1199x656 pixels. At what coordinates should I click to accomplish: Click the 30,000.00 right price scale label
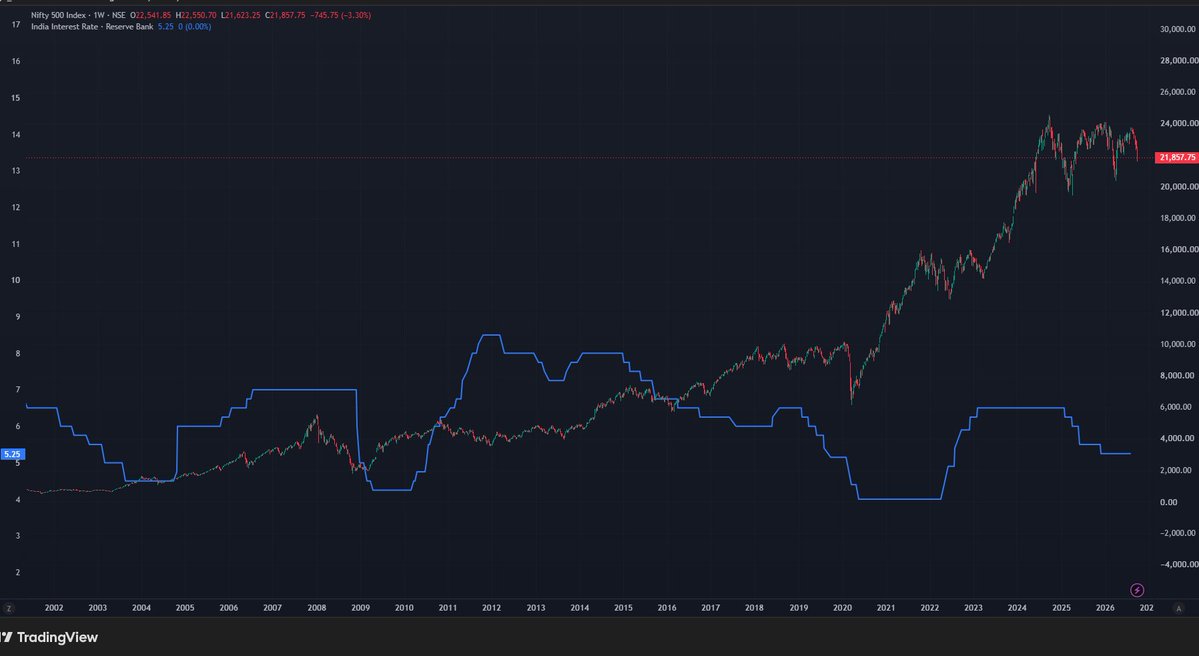1178,29
